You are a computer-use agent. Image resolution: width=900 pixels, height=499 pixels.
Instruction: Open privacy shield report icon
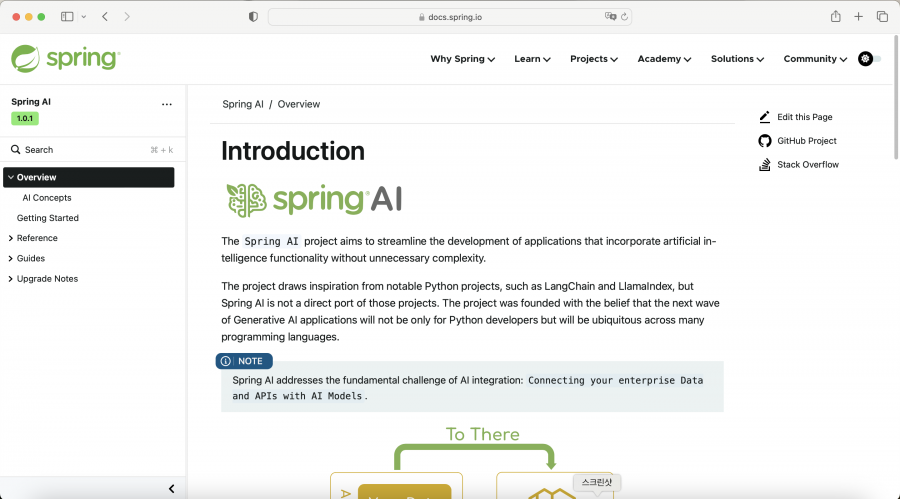point(253,17)
